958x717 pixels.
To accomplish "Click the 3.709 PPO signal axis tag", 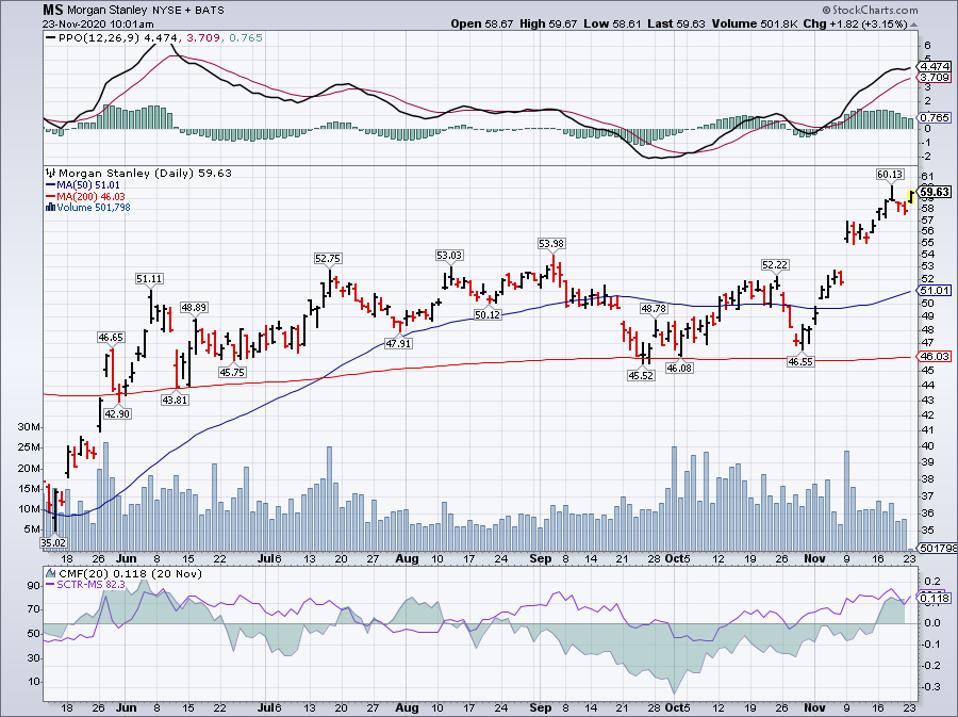I will (935, 78).
